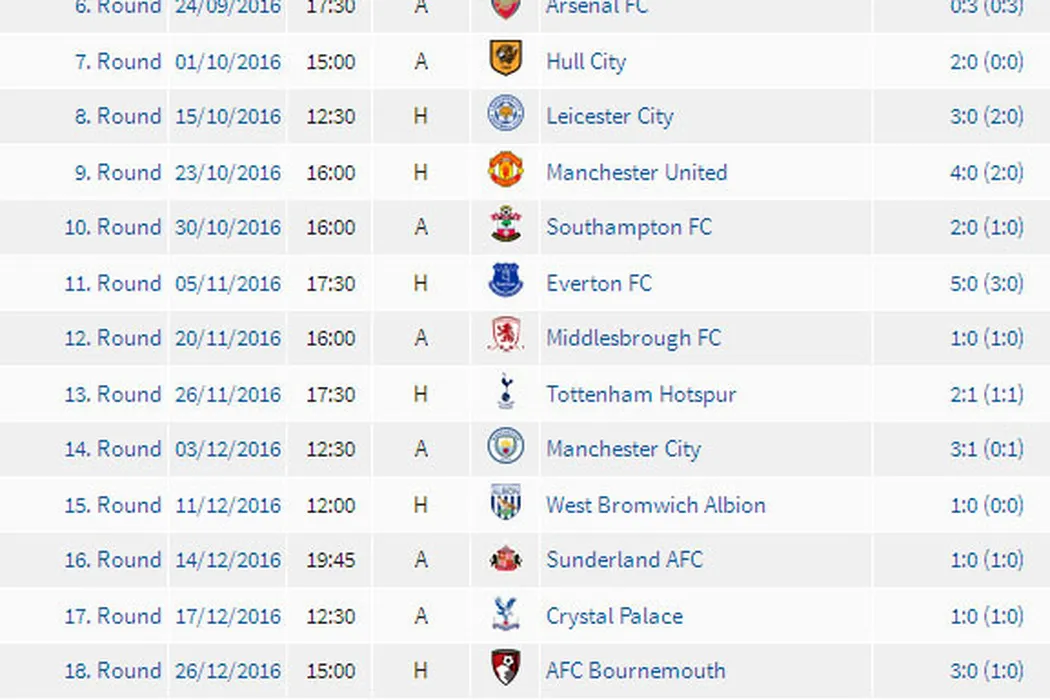Click the Southampton FC club crest

(x=505, y=227)
